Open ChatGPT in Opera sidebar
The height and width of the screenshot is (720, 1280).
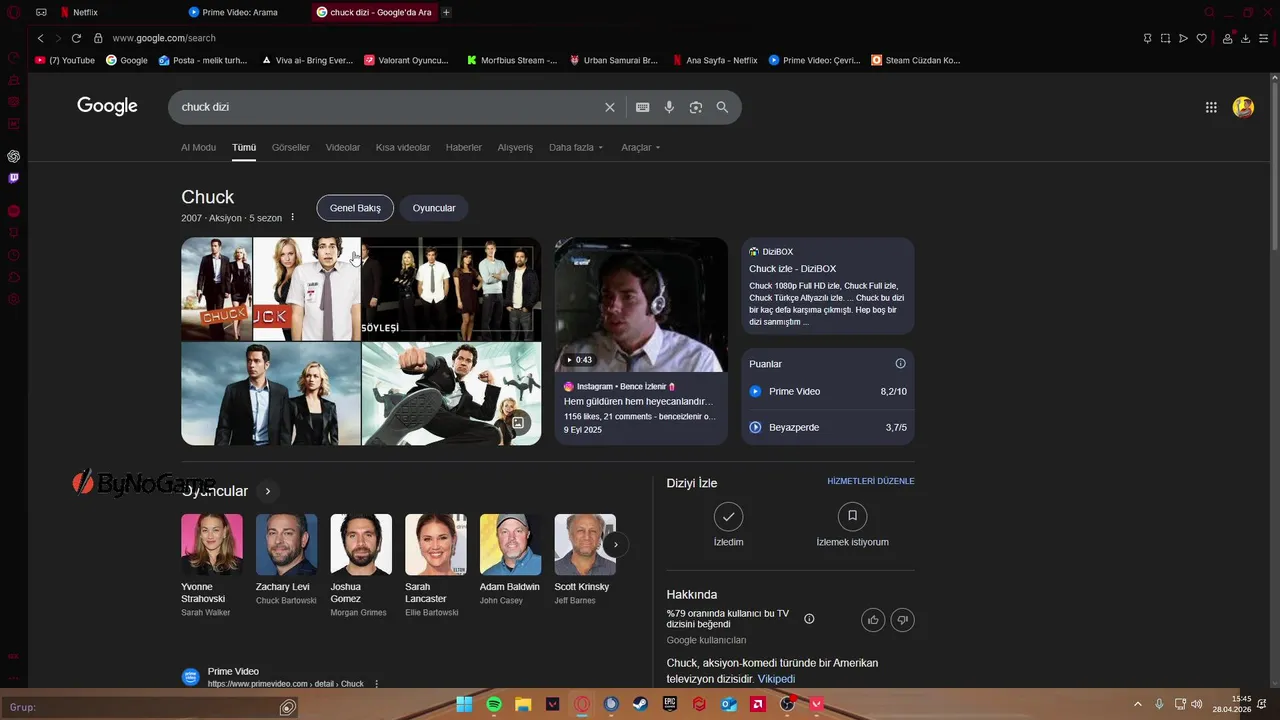coord(14,156)
